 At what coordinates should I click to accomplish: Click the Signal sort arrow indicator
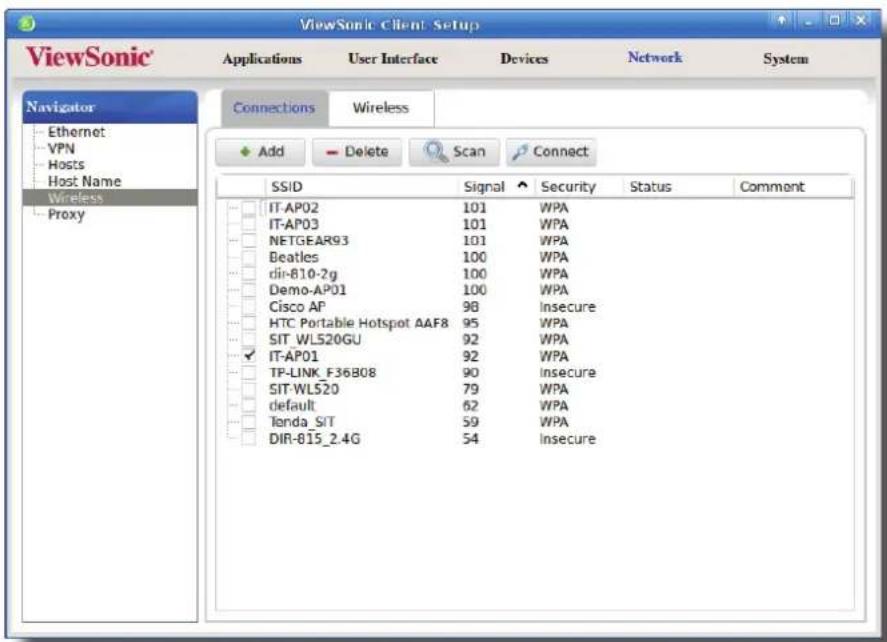[x=523, y=185]
